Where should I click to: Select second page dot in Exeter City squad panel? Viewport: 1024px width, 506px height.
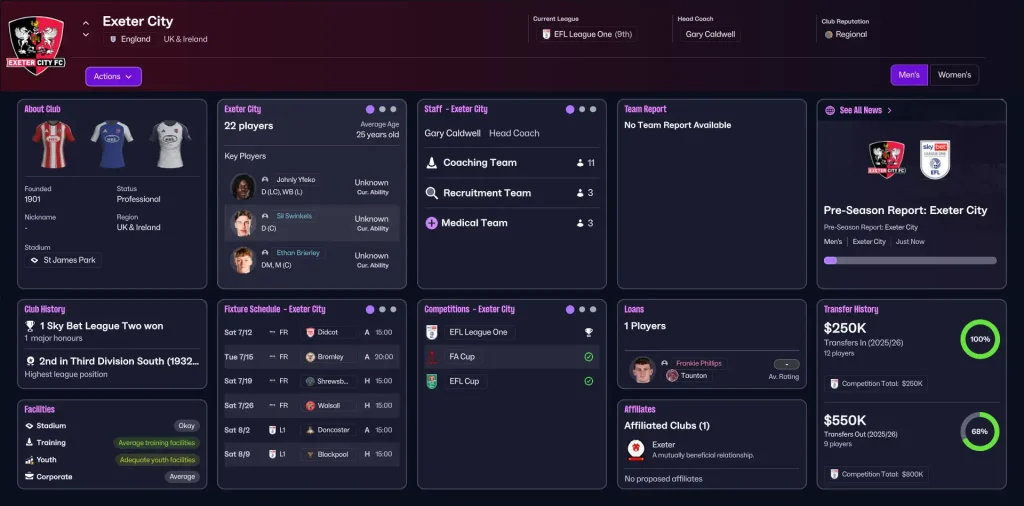(x=383, y=110)
